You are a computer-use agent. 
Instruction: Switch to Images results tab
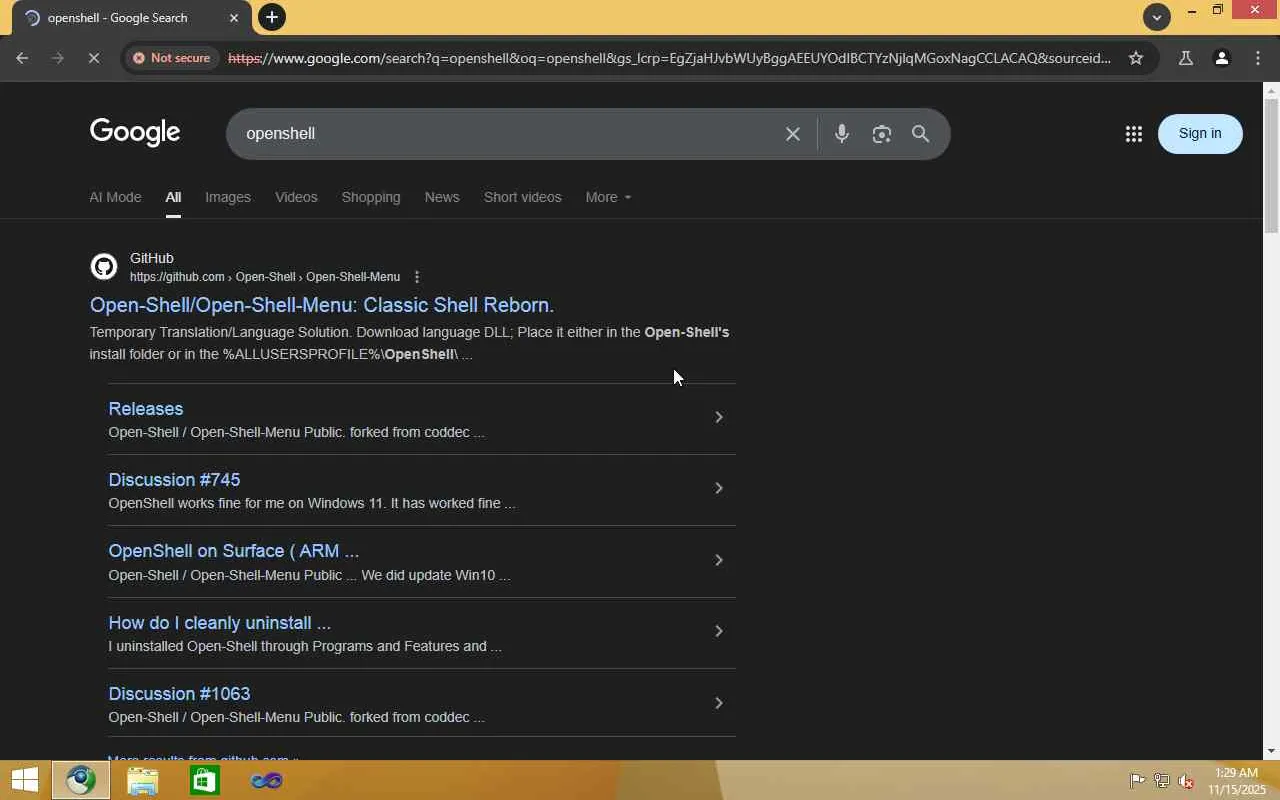pos(228,197)
